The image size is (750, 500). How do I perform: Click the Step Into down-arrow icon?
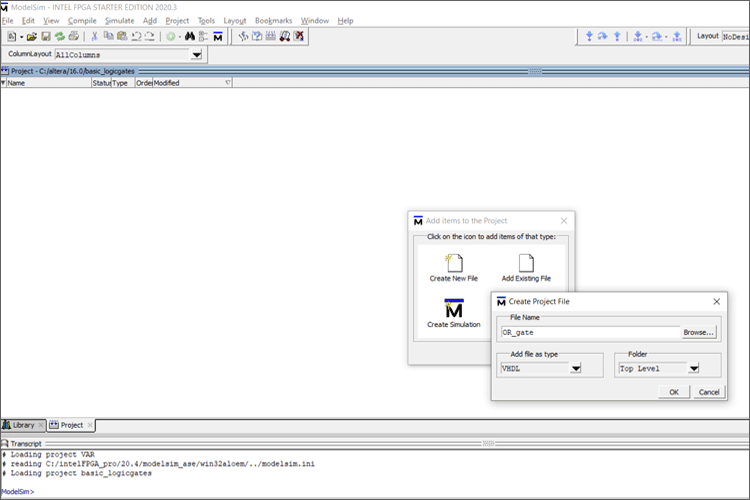589,36
